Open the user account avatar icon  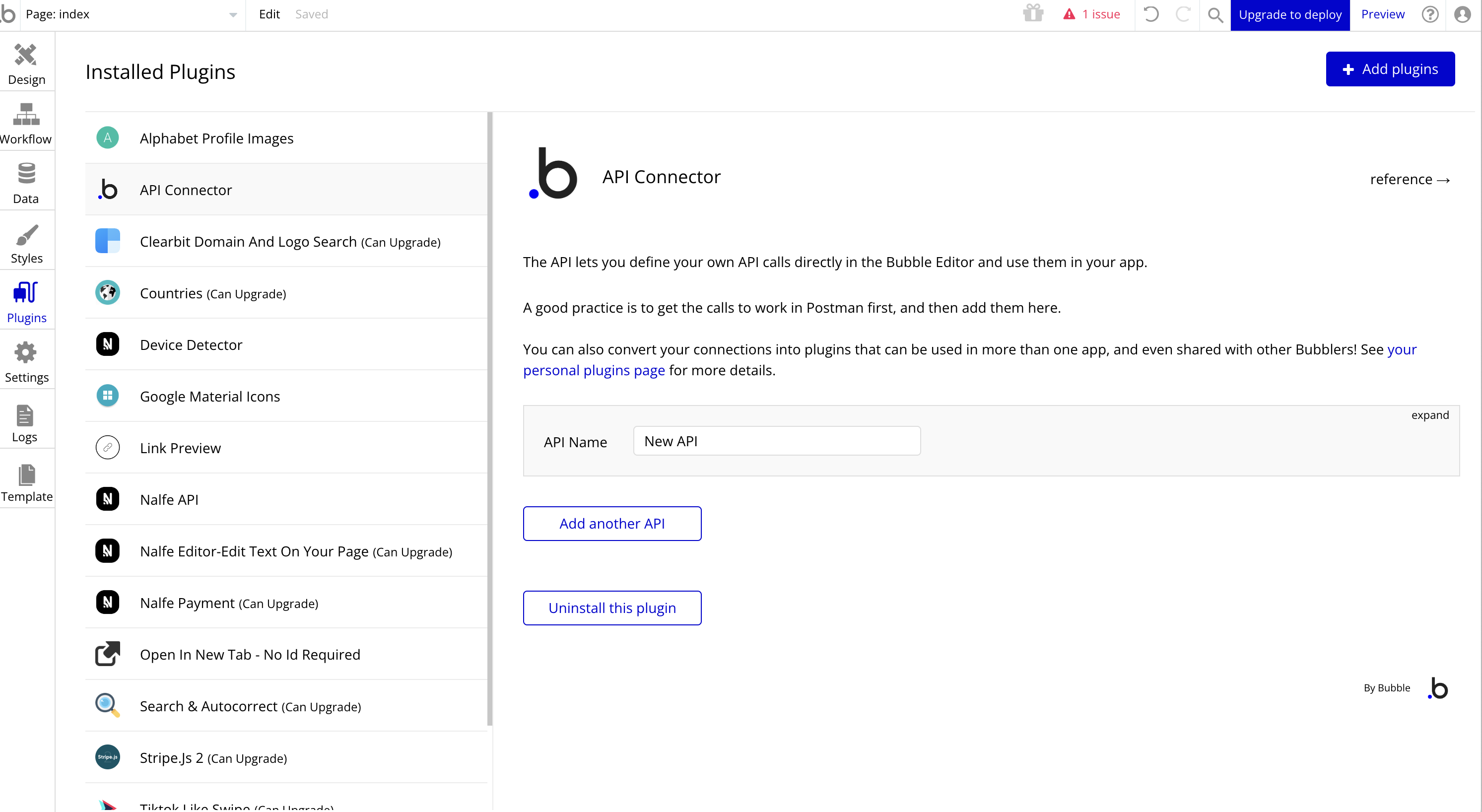coord(1462,14)
